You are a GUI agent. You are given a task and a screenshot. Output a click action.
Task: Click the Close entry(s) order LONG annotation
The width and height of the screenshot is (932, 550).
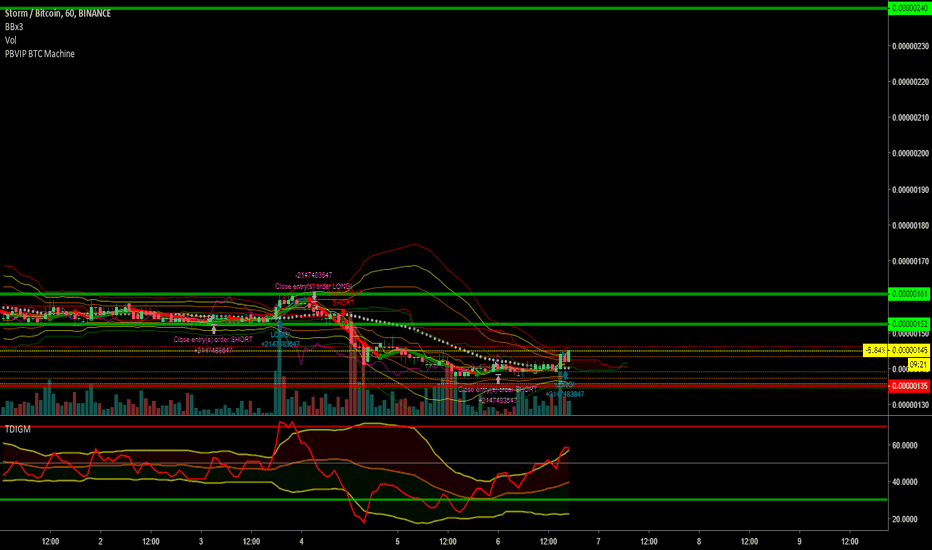point(313,287)
